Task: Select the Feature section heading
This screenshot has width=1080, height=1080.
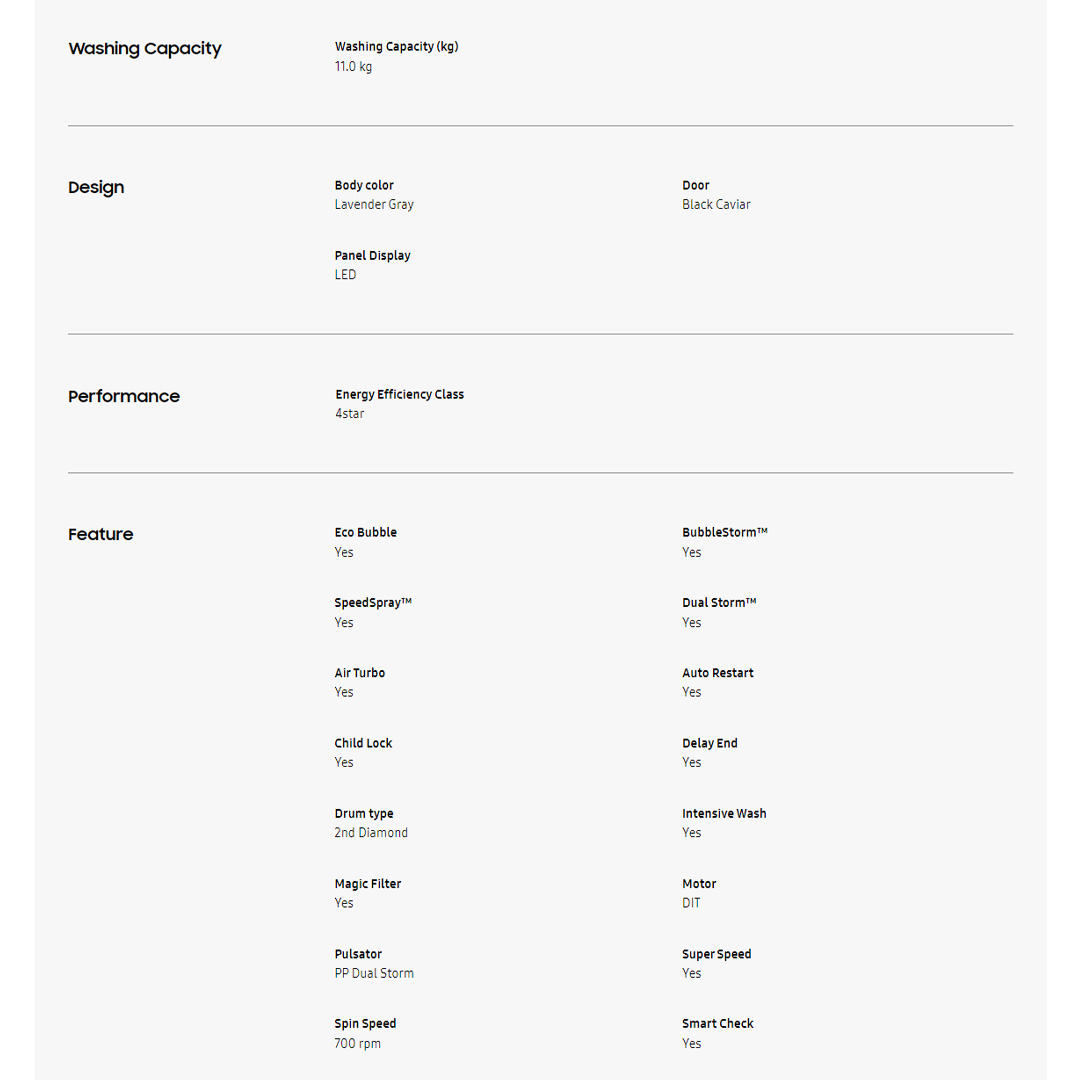Action: coord(100,535)
